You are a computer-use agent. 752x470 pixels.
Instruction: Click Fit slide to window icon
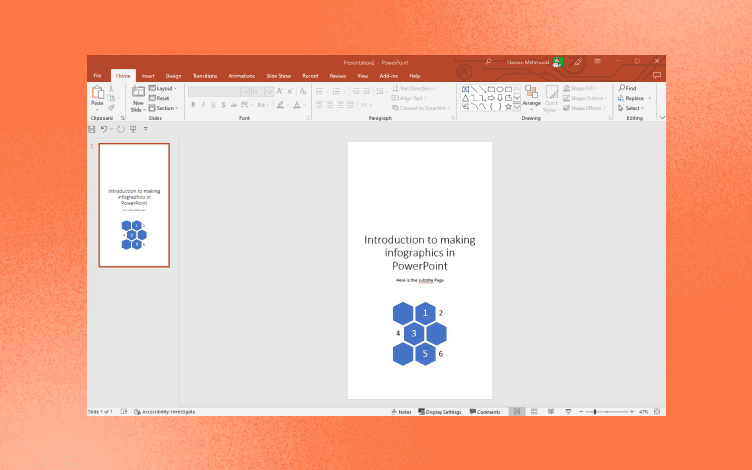coord(657,411)
